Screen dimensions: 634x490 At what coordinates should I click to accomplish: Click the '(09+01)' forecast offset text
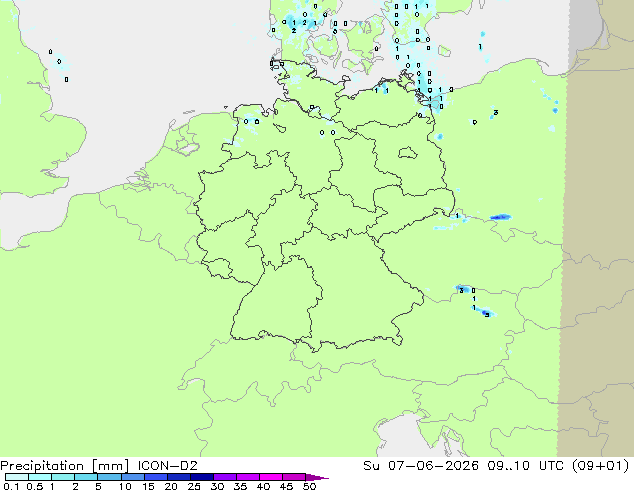(601, 466)
